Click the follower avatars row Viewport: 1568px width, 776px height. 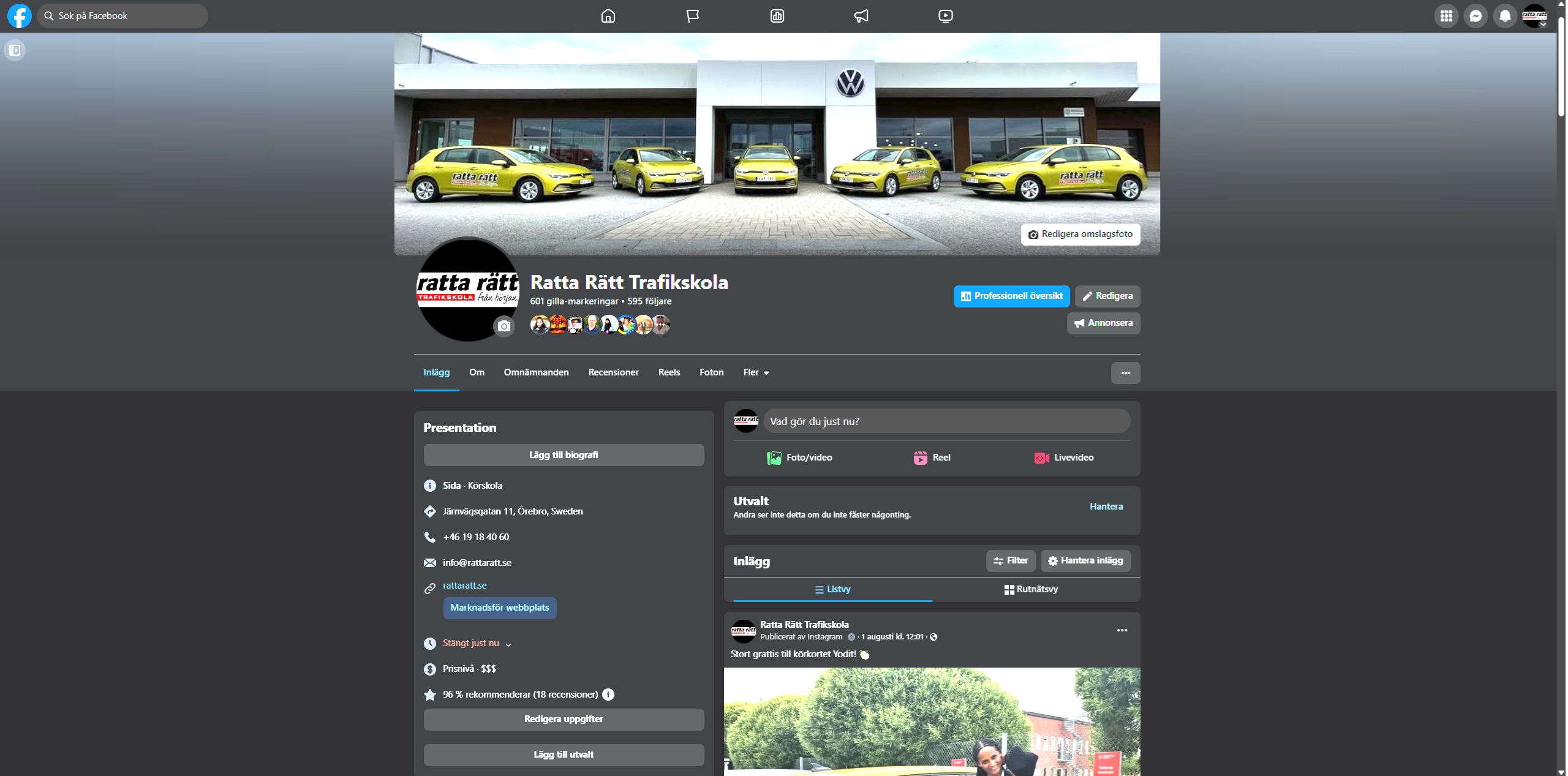click(x=600, y=324)
